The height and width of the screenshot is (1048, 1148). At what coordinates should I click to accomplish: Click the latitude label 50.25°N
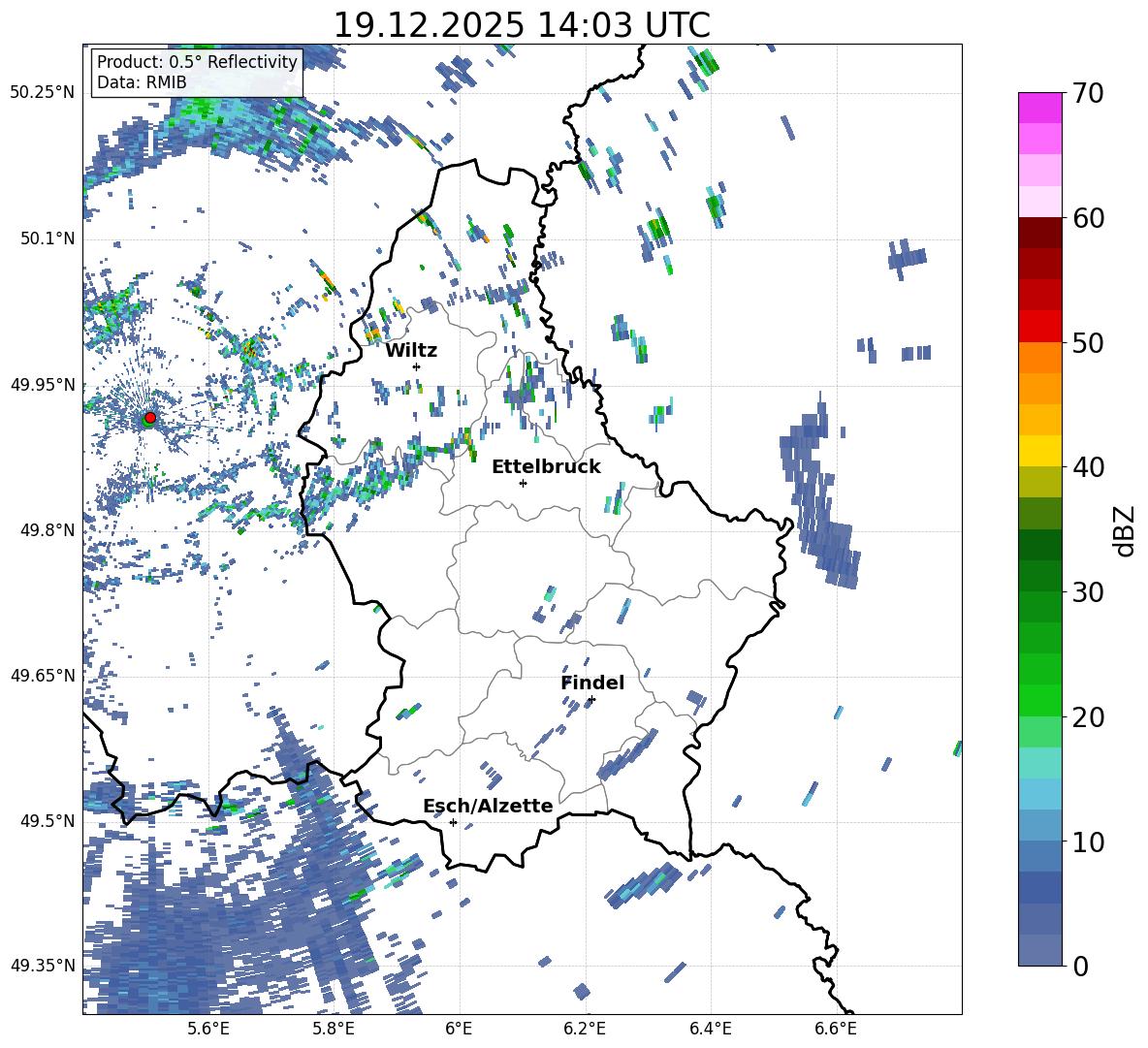[43, 93]
